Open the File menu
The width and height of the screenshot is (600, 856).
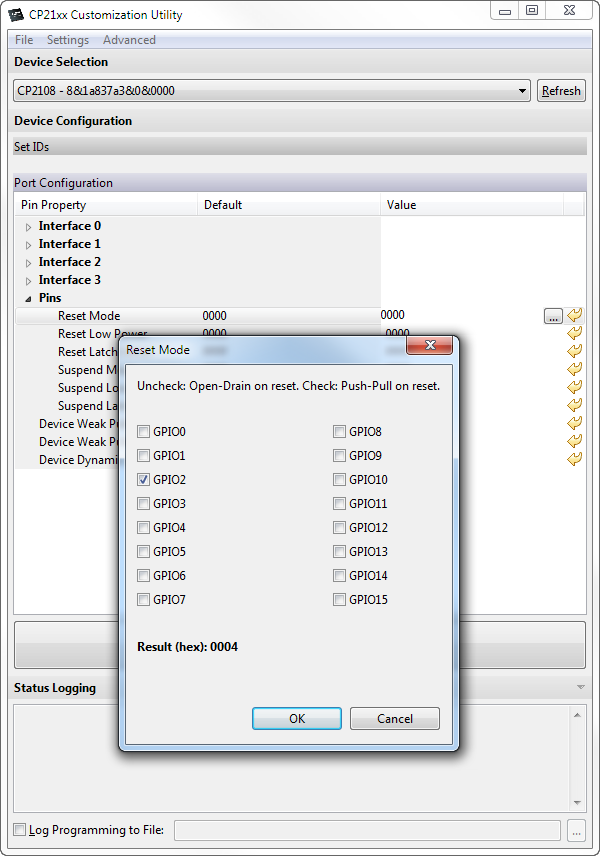point(24,40)
